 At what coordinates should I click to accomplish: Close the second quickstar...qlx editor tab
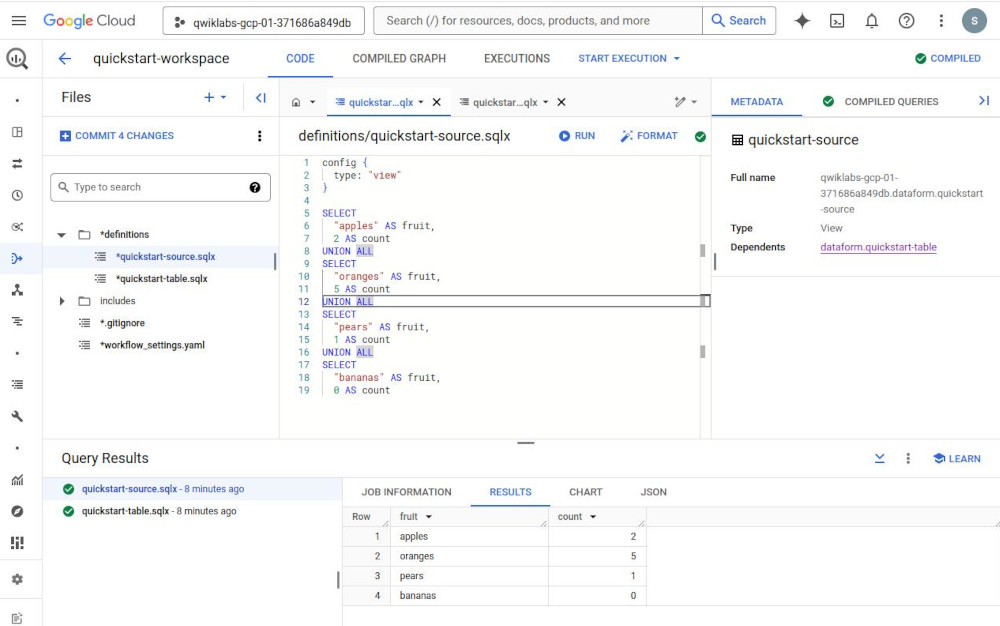[561, 102]
